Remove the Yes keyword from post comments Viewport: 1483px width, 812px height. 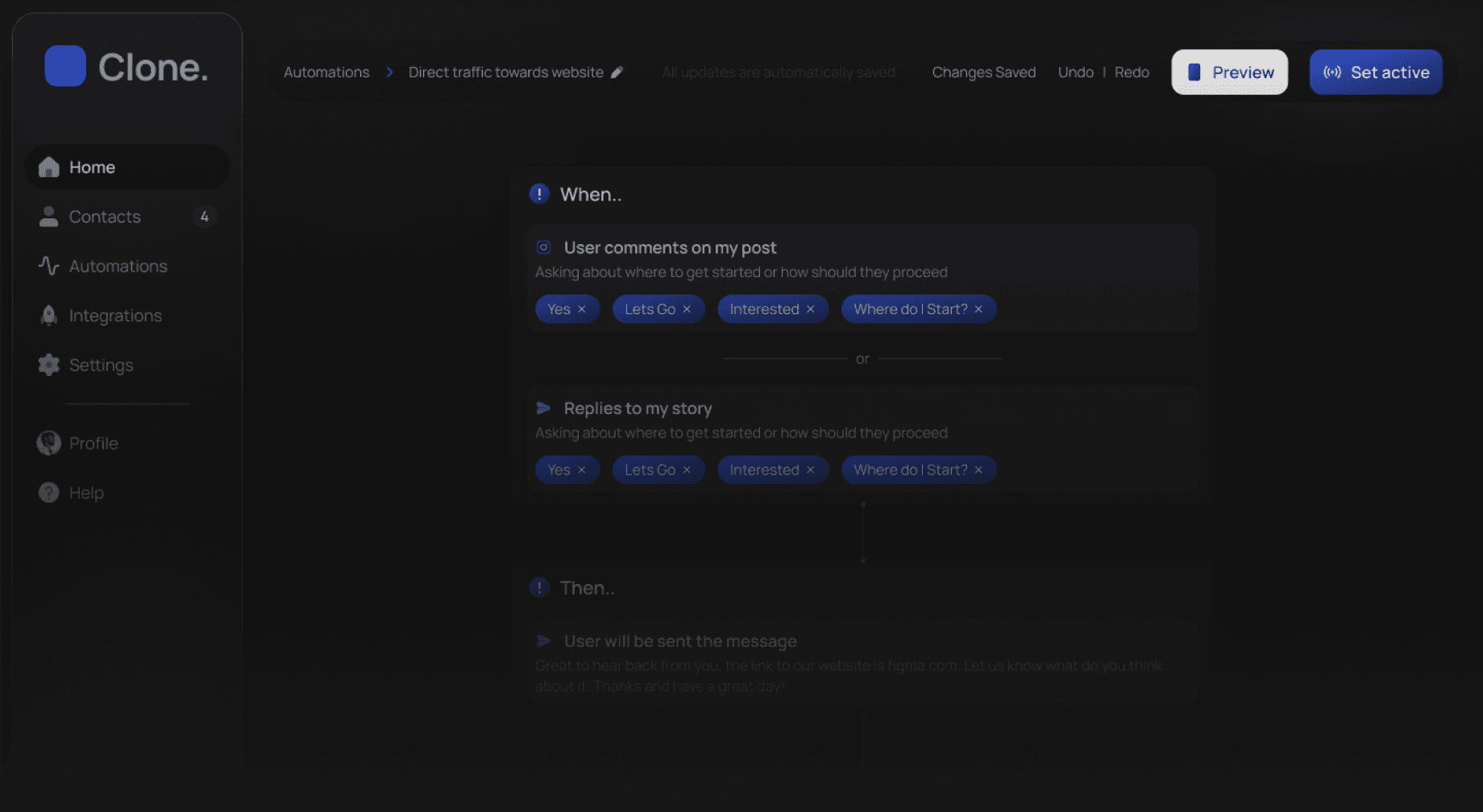(x=582, y=309)
